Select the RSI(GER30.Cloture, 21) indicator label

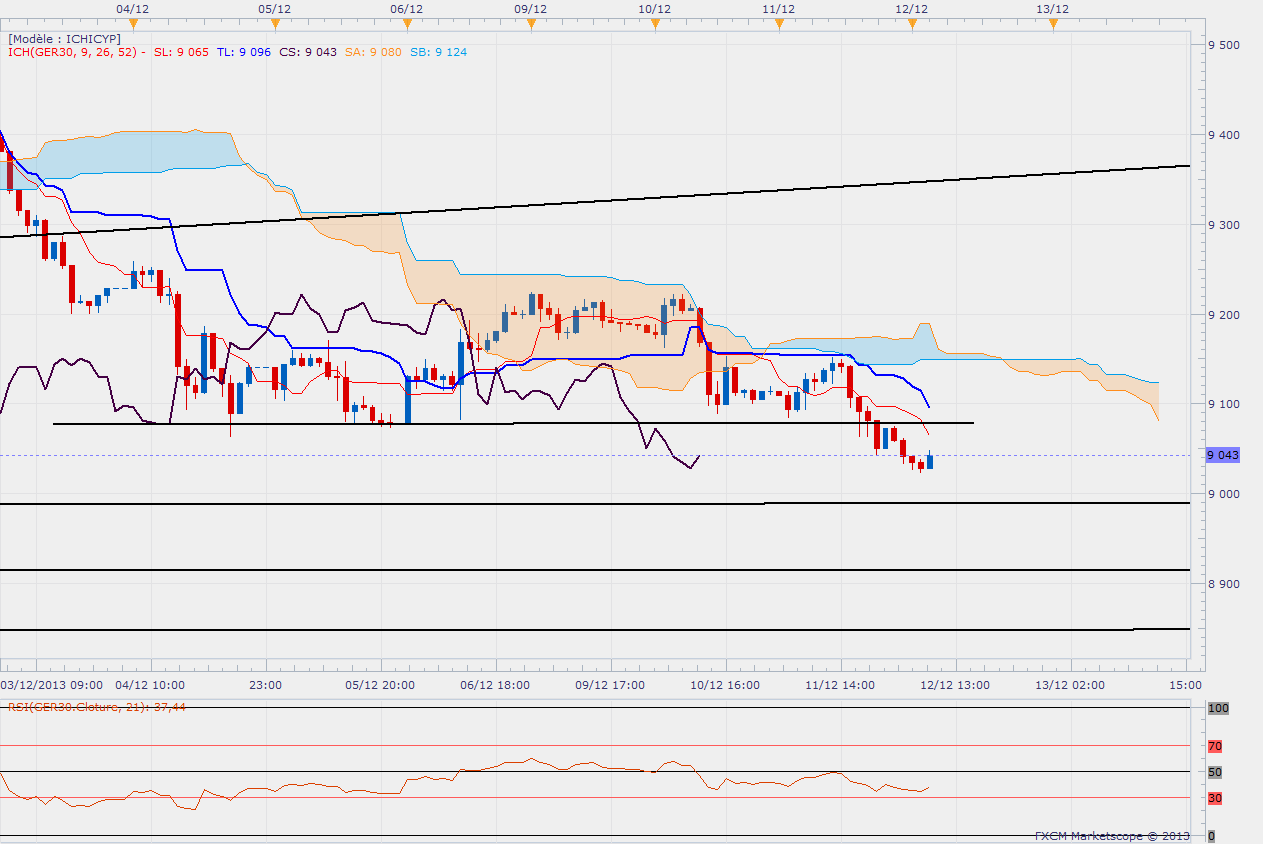[x=97, y=707]
